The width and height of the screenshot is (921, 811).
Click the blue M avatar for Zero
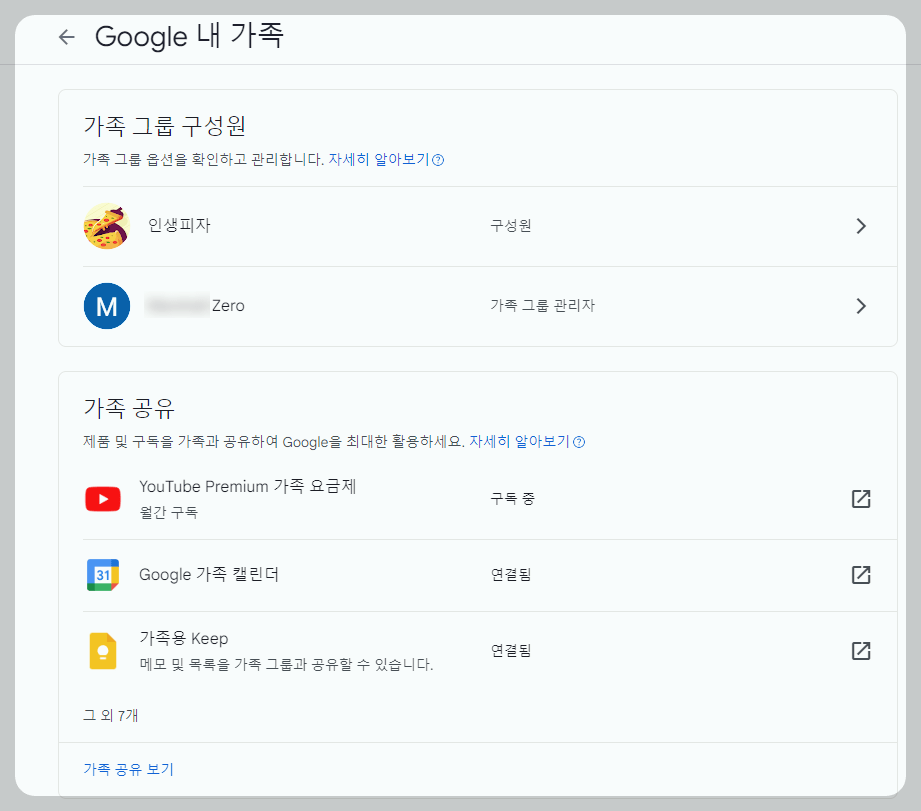(106, 306)
